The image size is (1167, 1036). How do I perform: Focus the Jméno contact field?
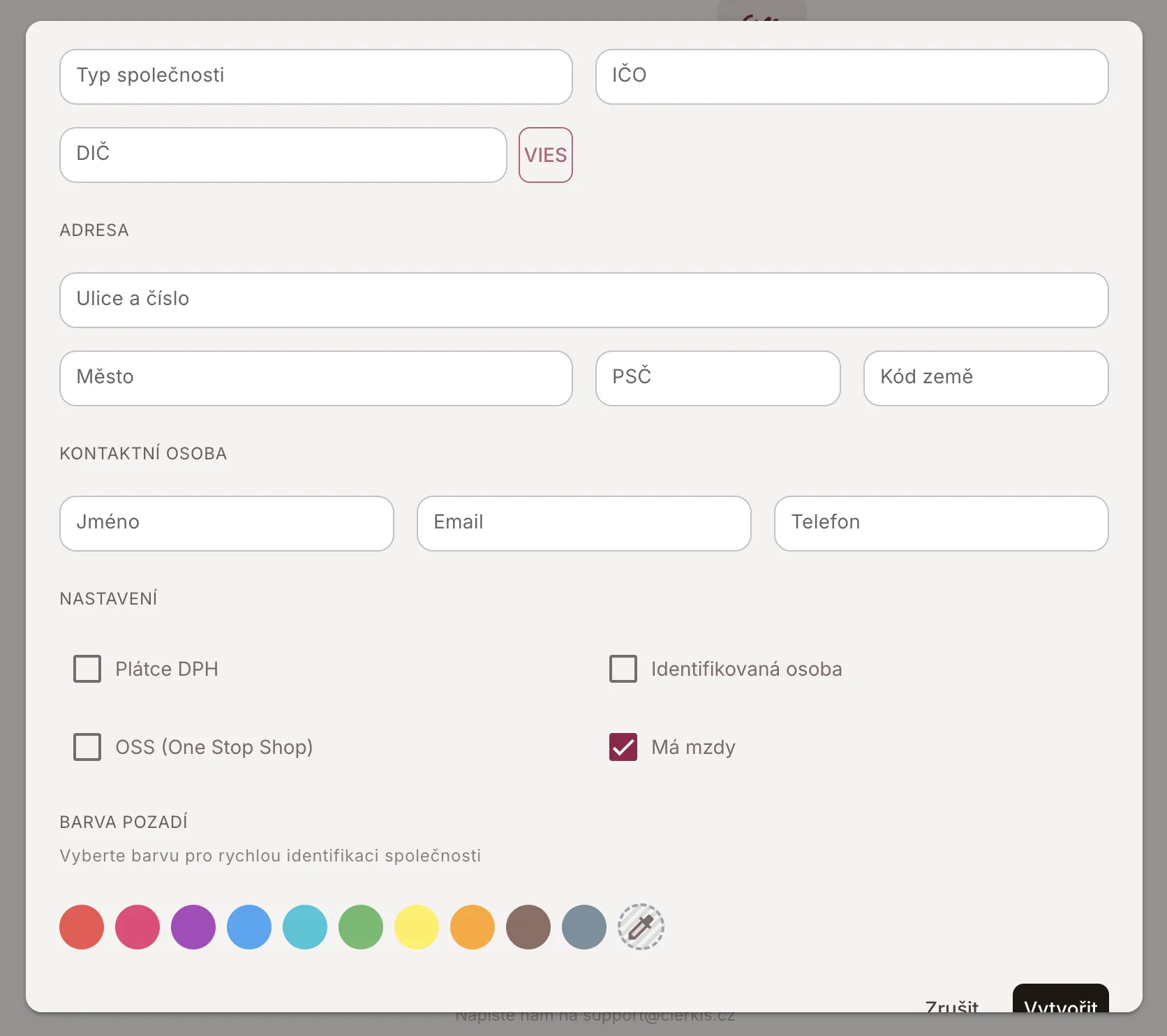(x=227, y=524)
